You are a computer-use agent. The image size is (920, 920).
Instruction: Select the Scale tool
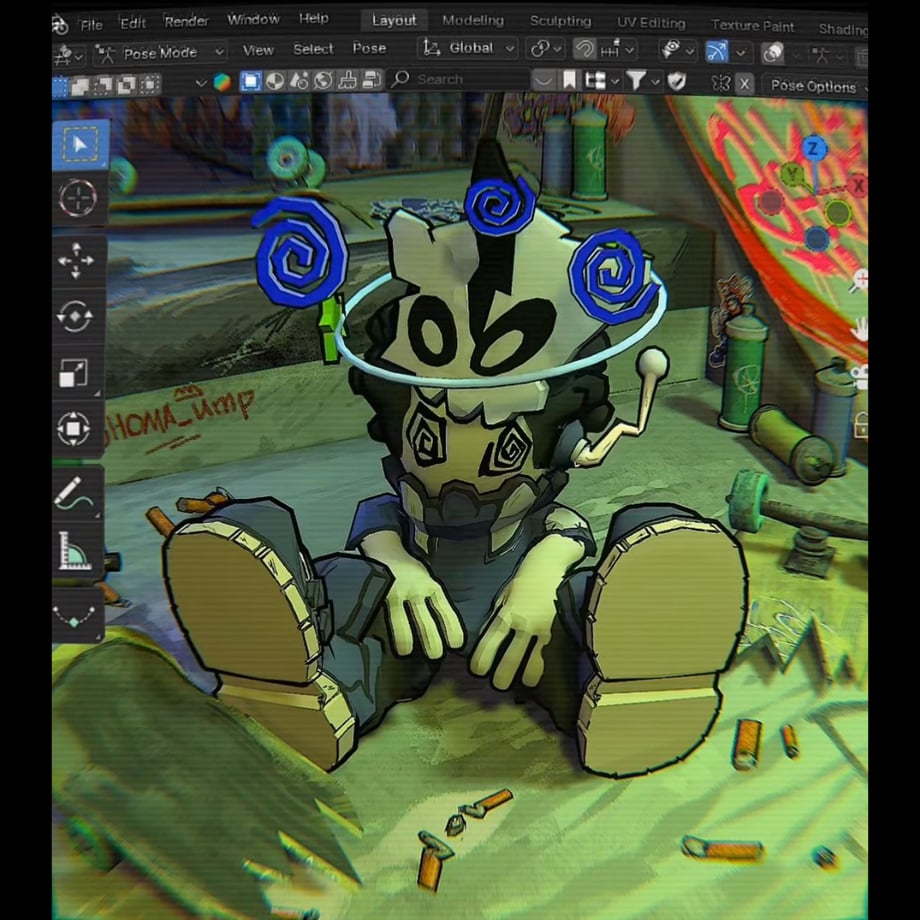click(75, 373)
